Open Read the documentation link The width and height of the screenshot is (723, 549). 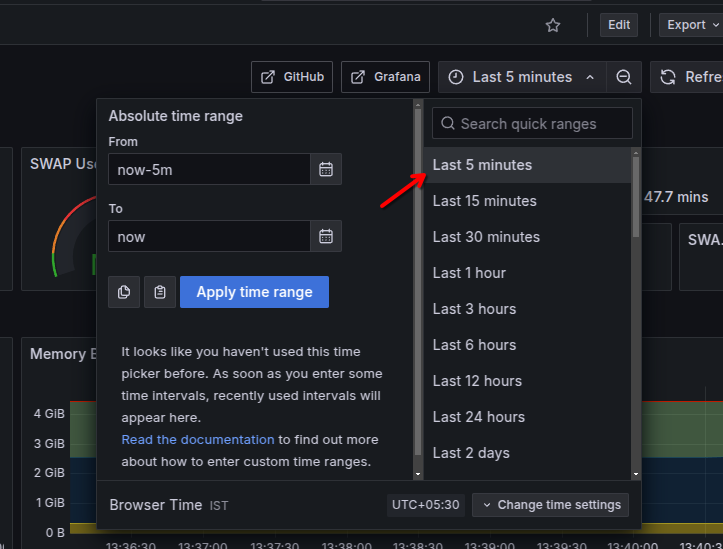[198, 440]
